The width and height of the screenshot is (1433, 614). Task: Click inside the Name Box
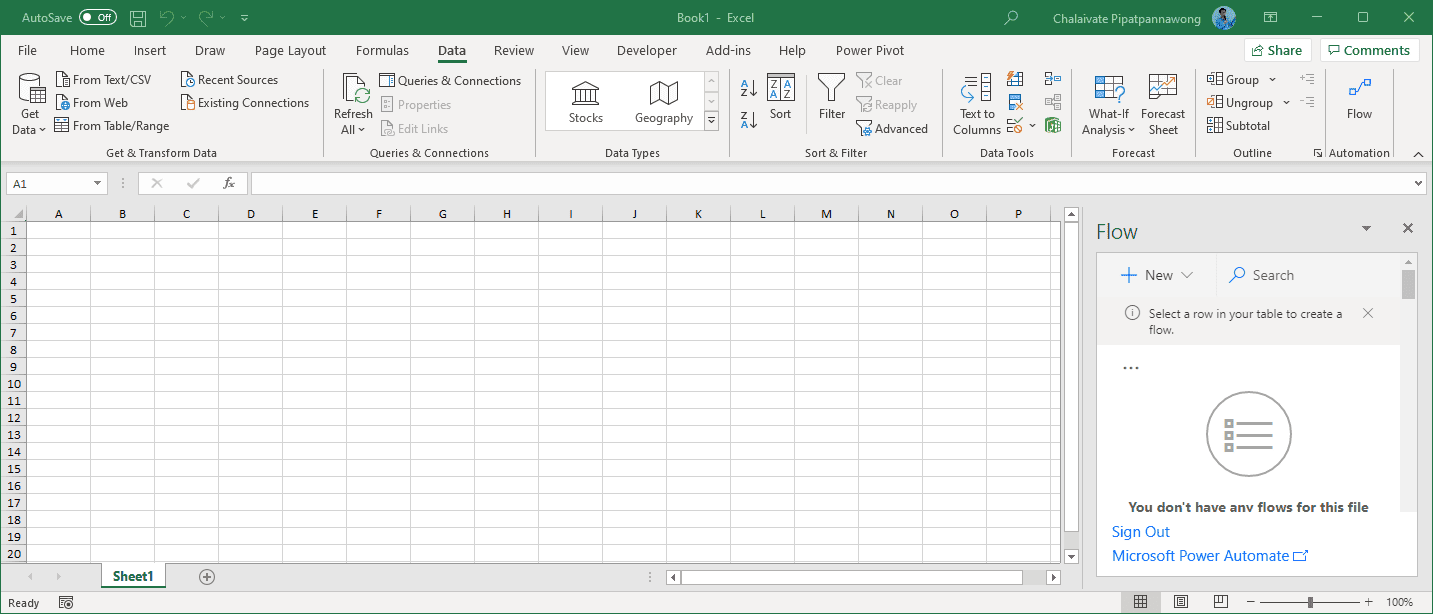(x=48, y=183)
